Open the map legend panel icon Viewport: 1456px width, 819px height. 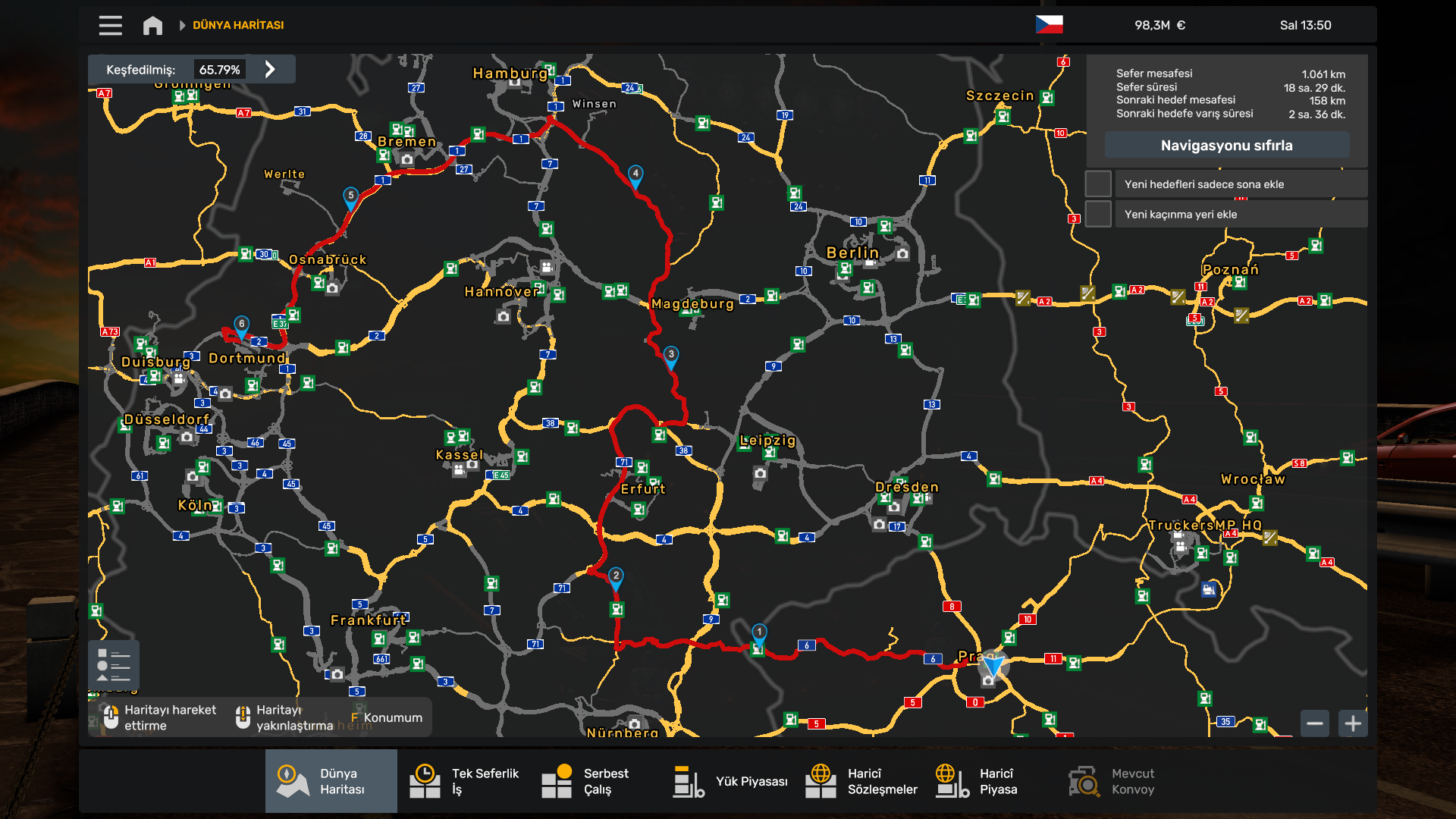point(114,665)
